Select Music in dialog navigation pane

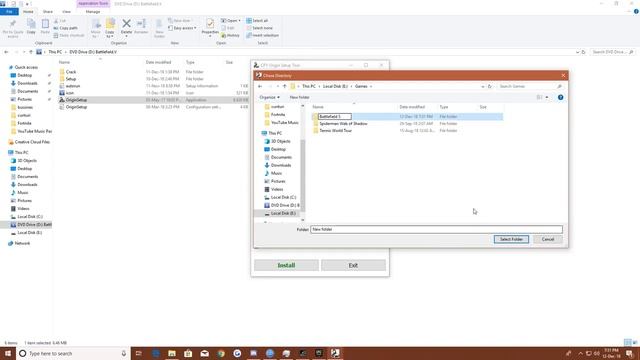click(276, 173)
